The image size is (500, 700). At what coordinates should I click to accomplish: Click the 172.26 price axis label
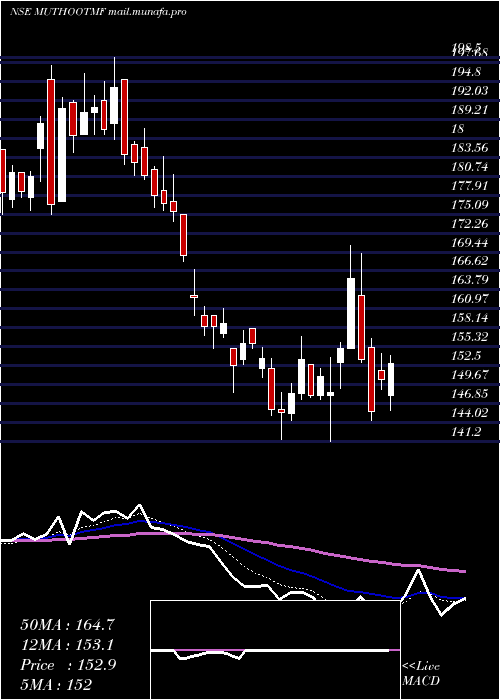(x=470, y=224)
